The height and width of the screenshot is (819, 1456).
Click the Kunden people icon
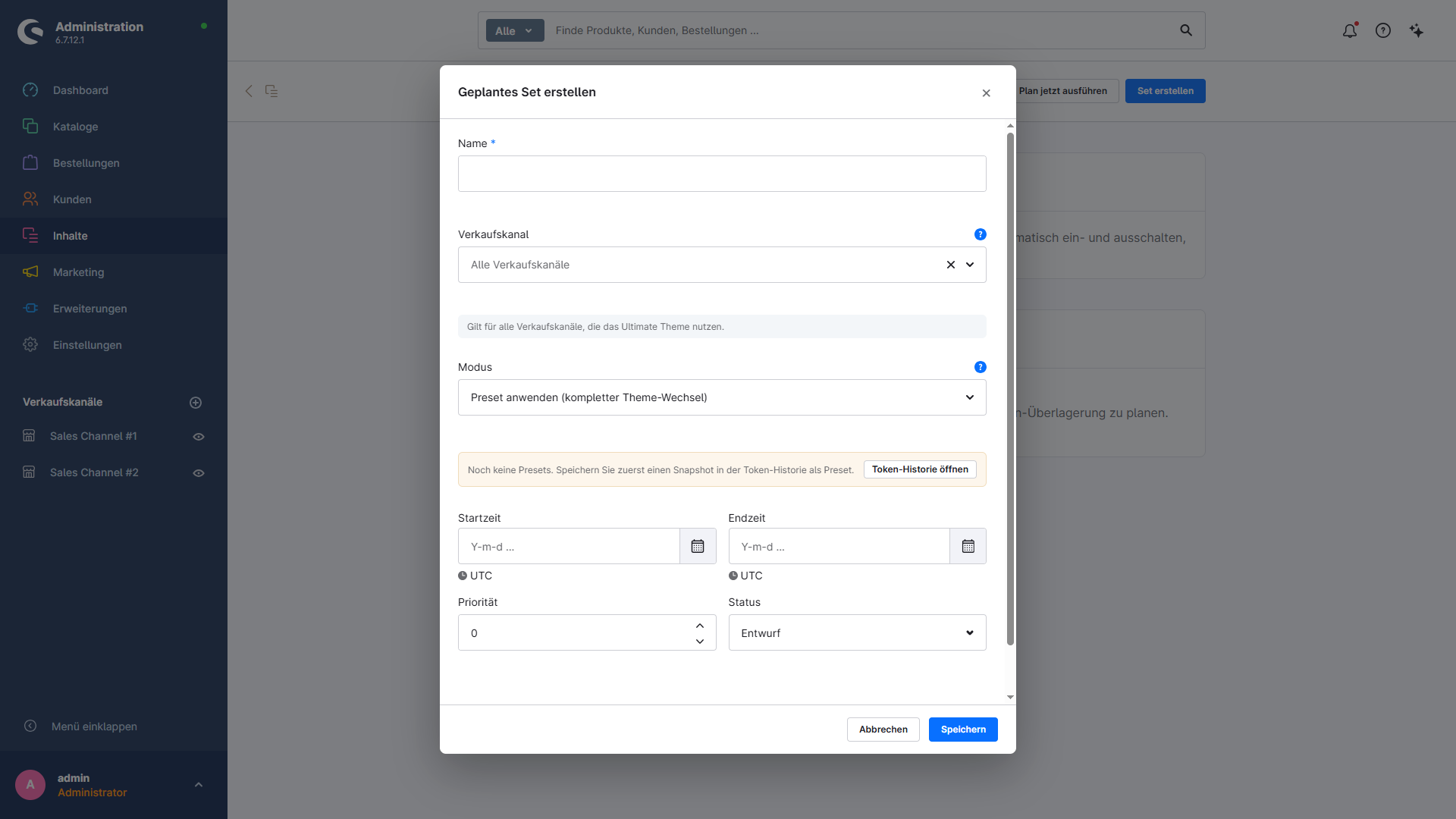pyautogui.click(x=30, y=199)
